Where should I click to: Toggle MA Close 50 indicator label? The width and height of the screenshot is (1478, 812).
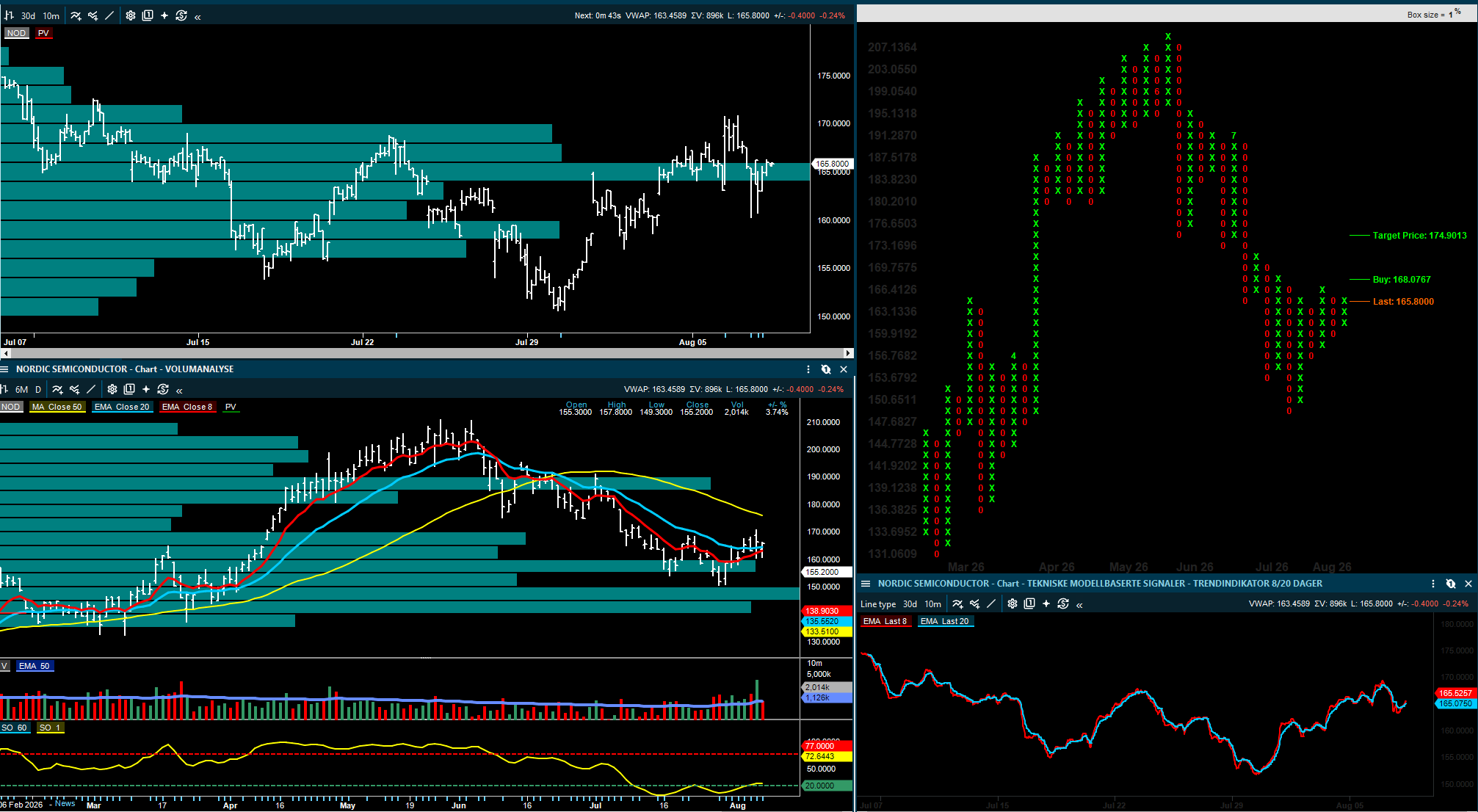pyautogui.click(x=57, y=407)
